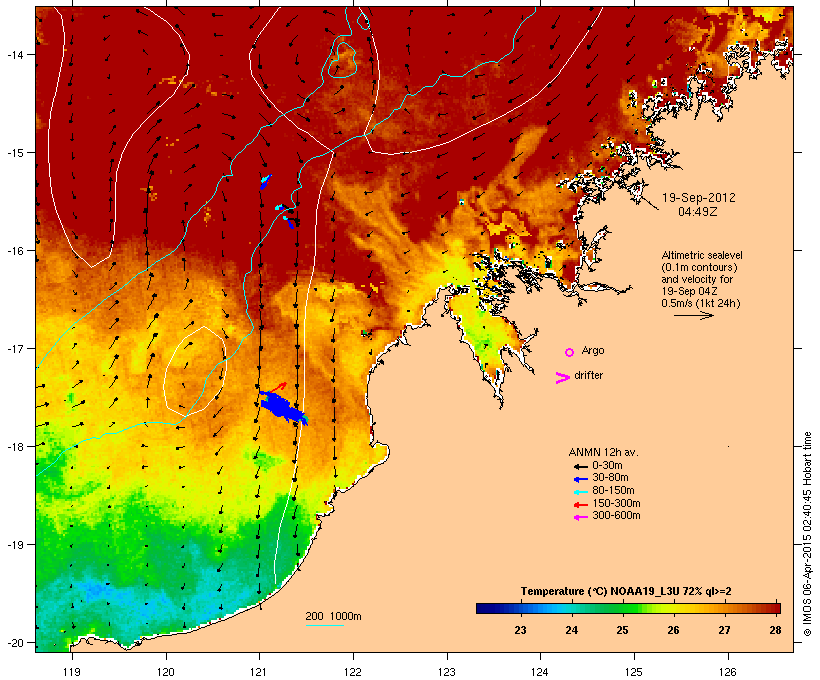820x680 pixels.
Task: Click the '0-30m' depth label
Action: point(607,465)
